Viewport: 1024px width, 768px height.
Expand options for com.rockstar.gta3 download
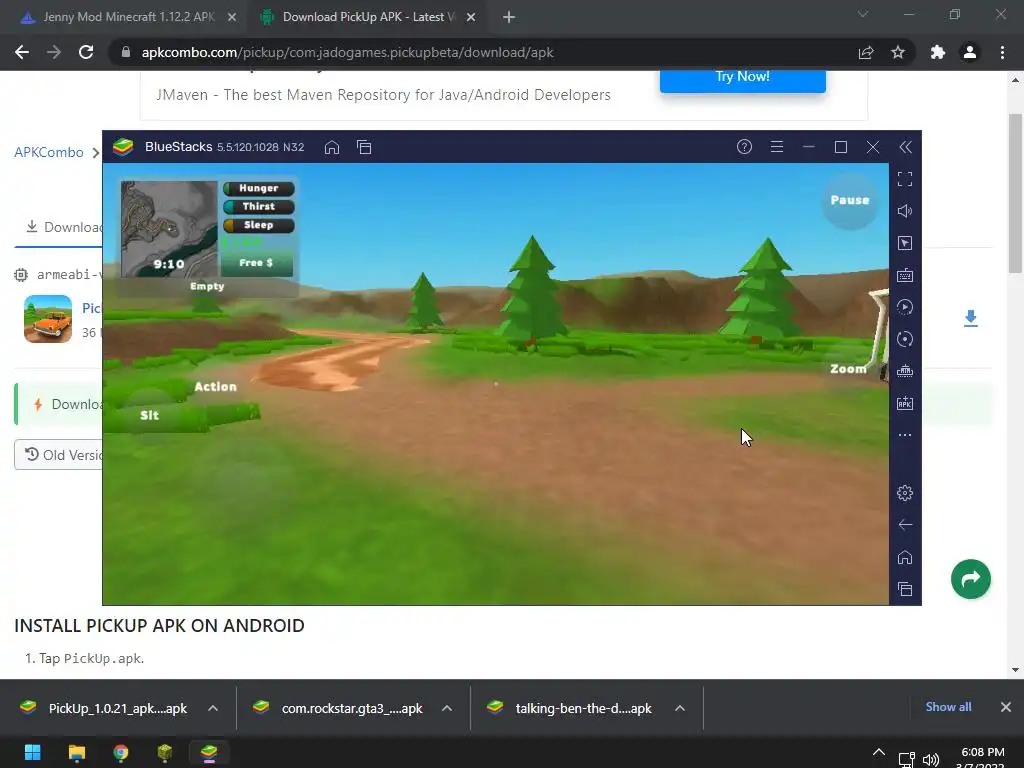pos(447,708)
